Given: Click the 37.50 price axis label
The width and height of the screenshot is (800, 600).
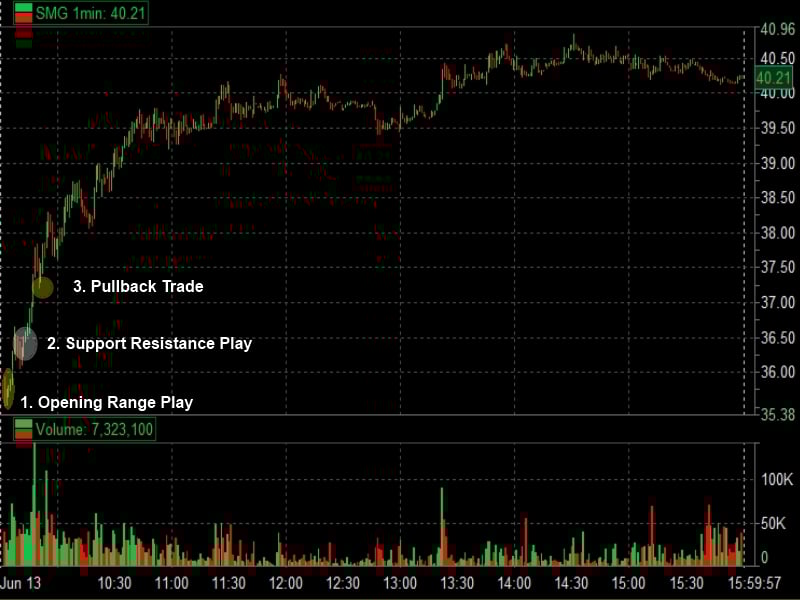Looking at the screenshot, I should (x=777, y=267).
